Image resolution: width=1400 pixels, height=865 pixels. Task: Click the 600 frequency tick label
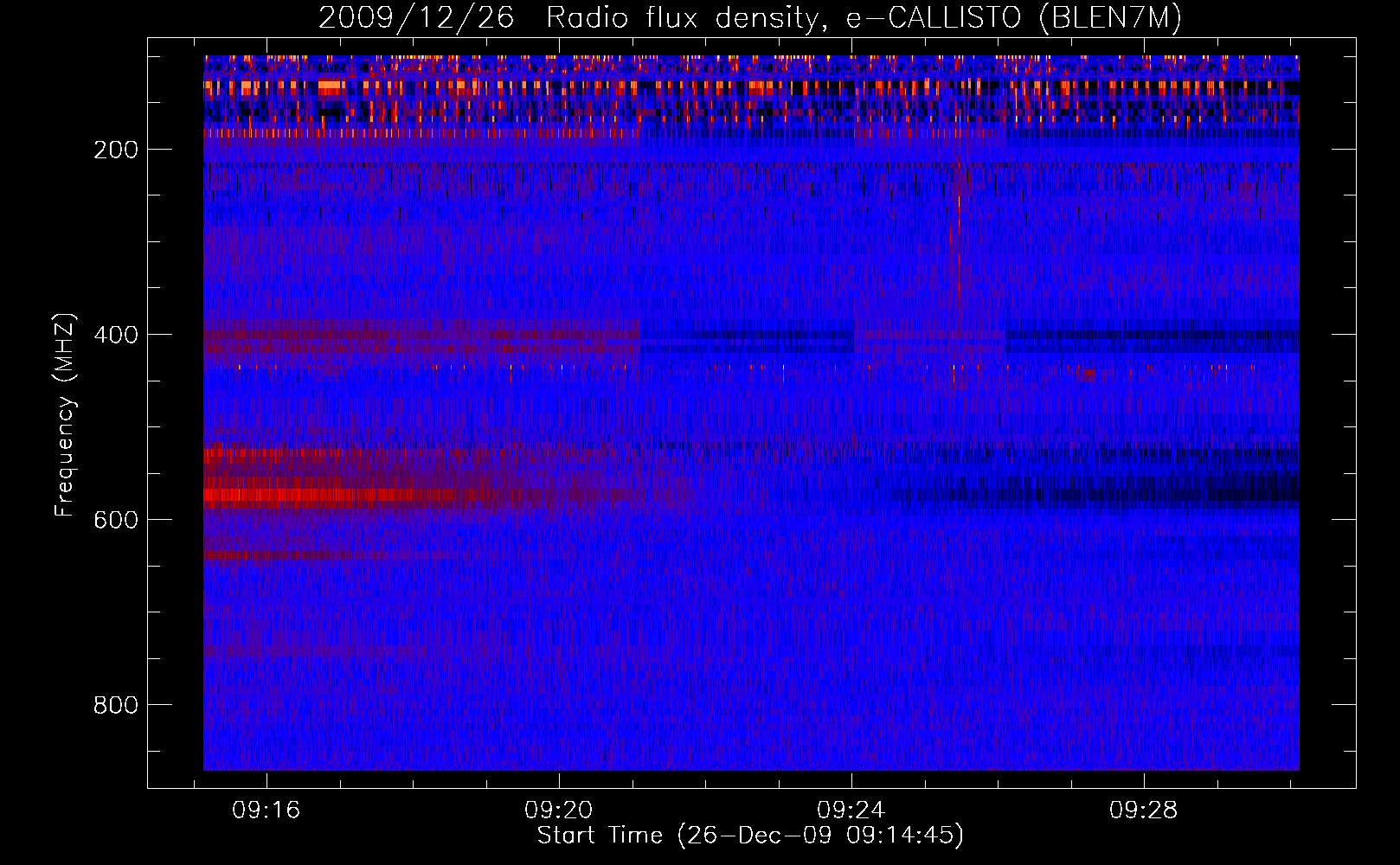[116, 520]
